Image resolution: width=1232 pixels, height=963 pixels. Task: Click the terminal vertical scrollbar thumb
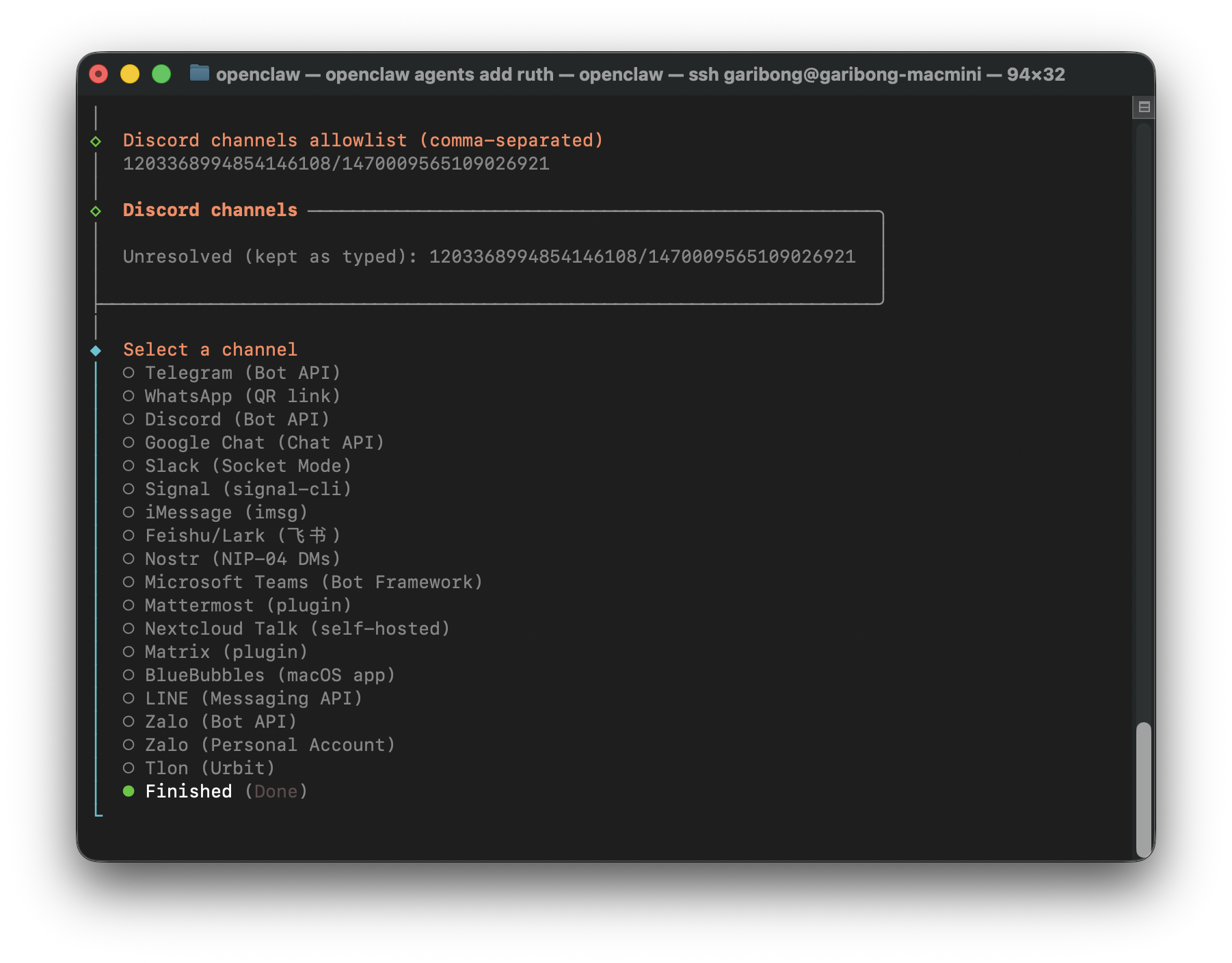click(1143, 789)
